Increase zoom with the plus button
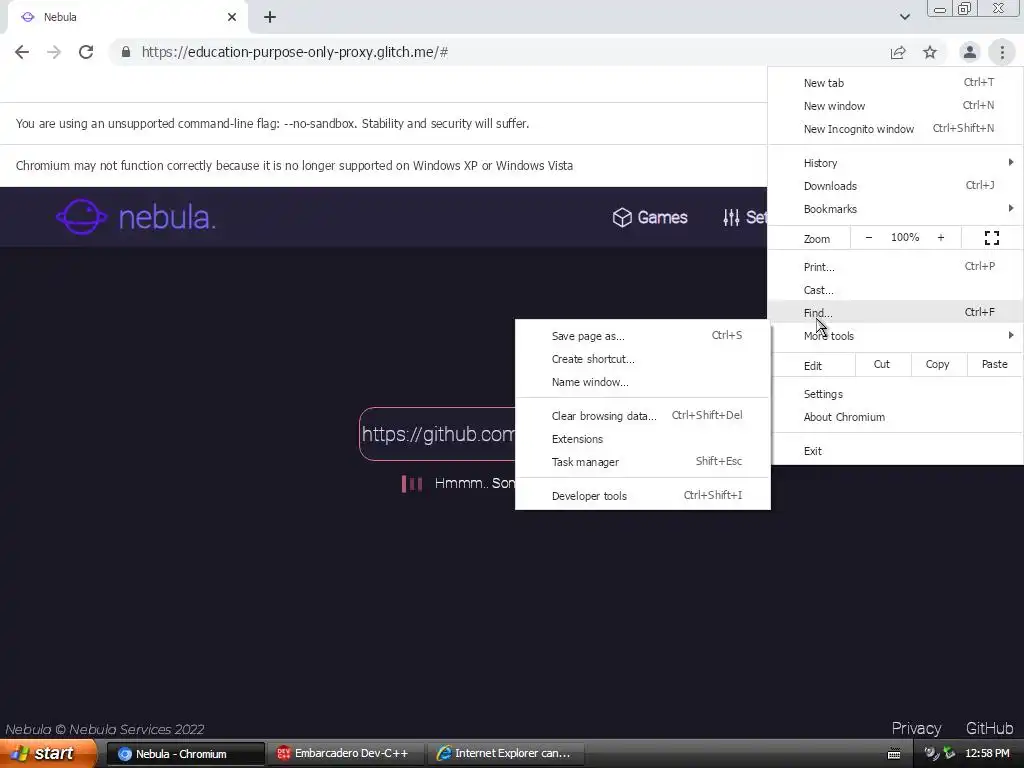The height and width of the screenshot is (768, 1024). click(x=940, y=238)
